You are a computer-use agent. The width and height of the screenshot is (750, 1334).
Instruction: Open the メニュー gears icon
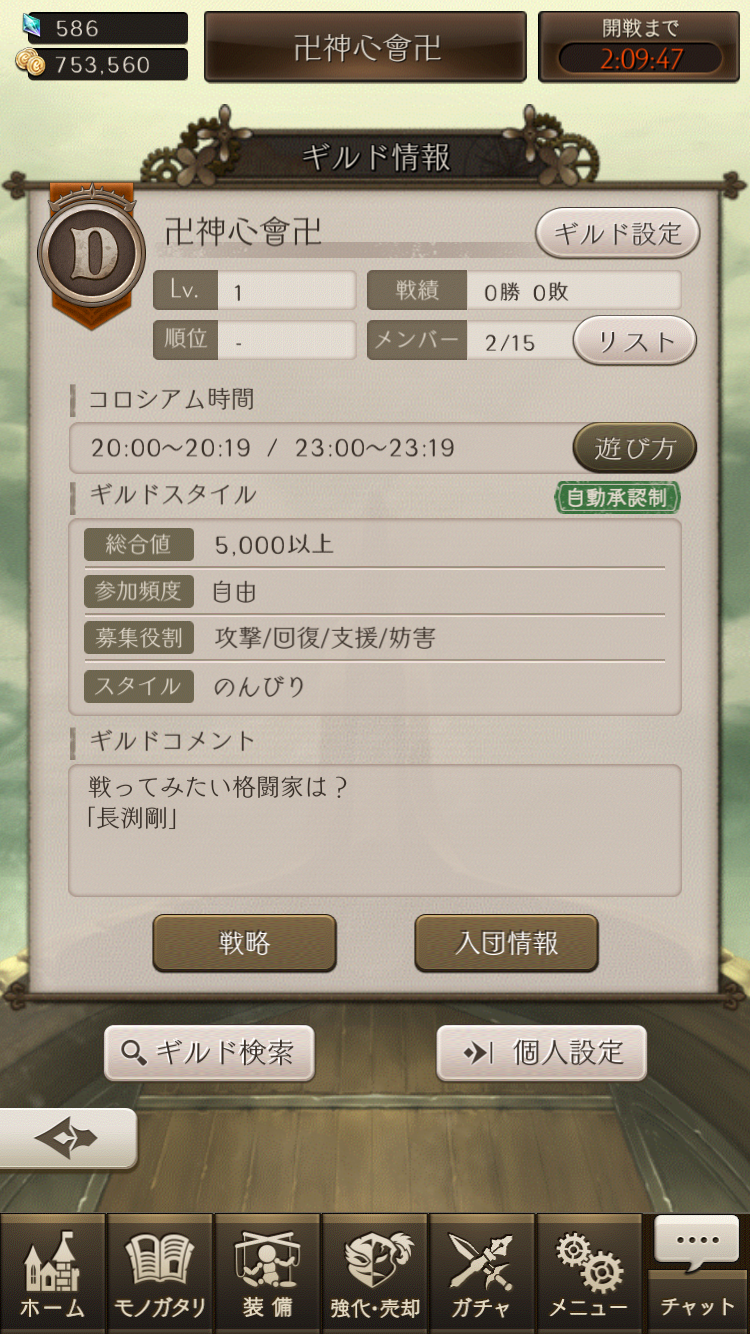[x=588, y=1272]
